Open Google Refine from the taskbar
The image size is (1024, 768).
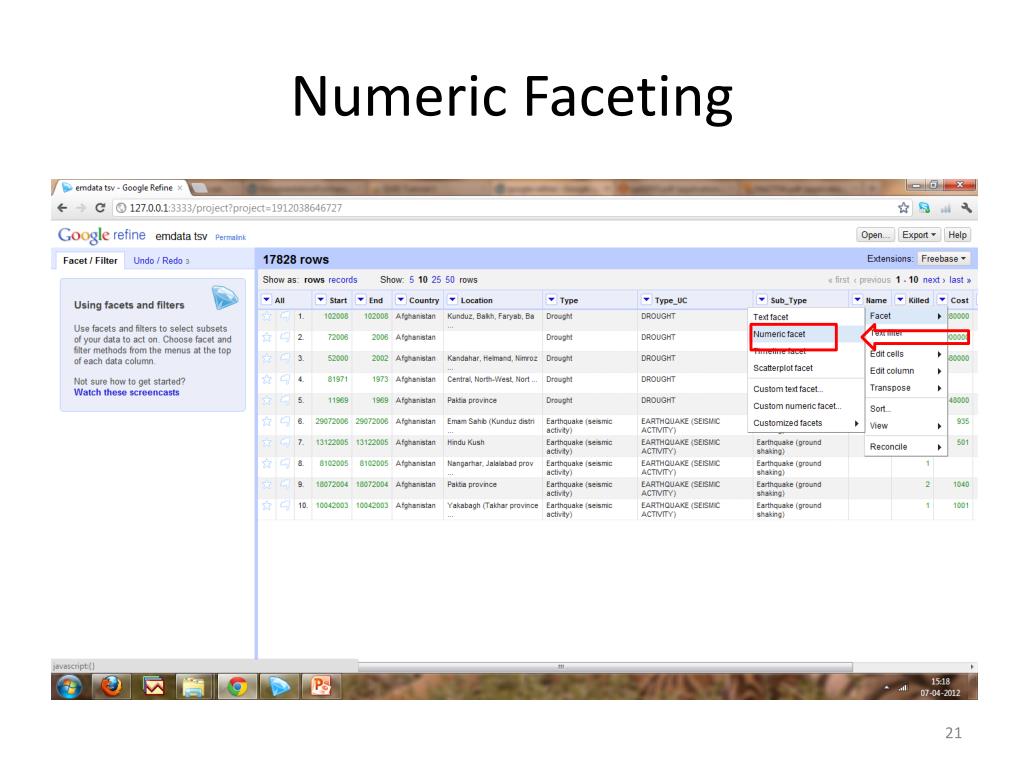click(279, 686)
